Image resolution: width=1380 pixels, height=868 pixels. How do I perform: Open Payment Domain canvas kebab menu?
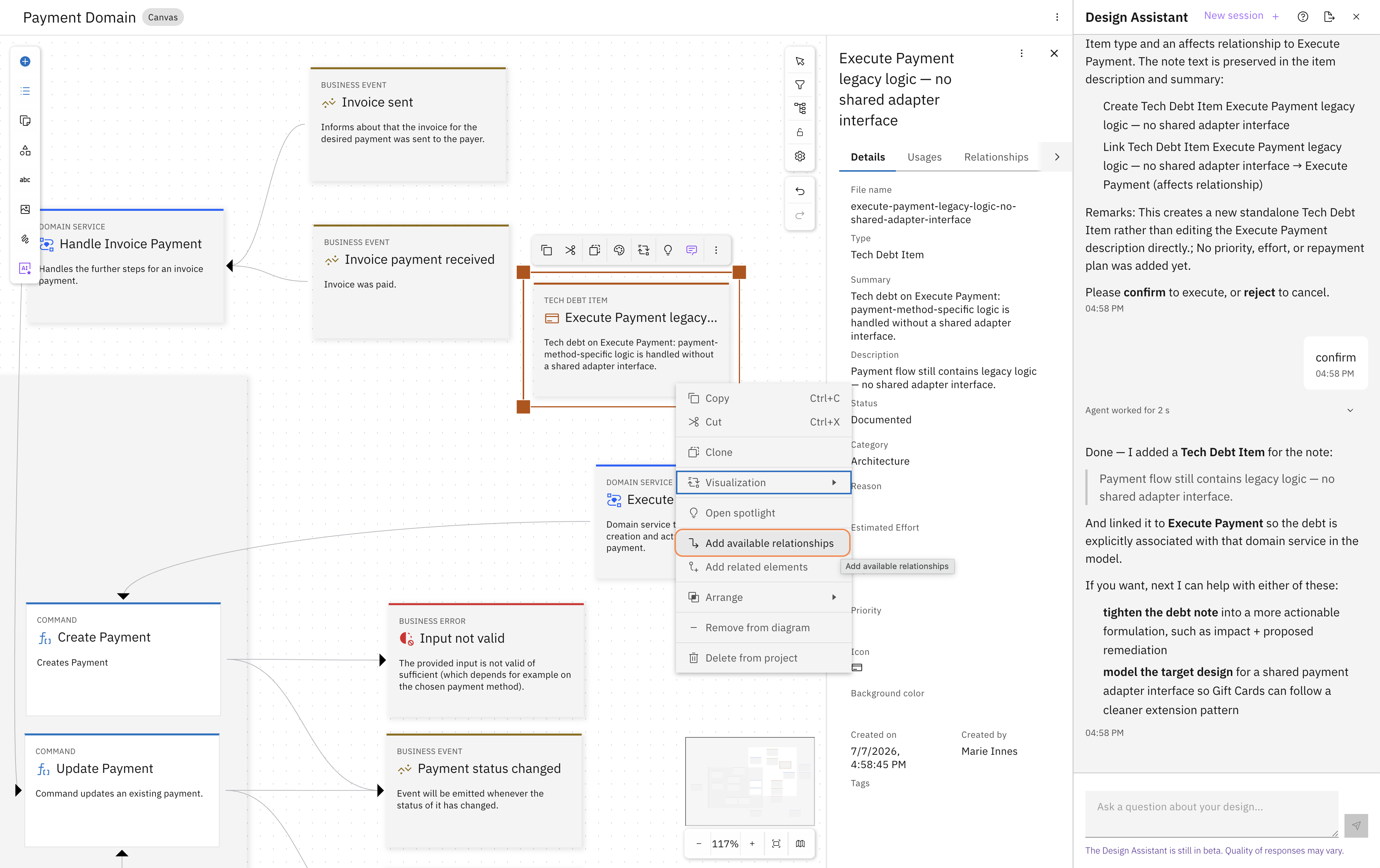1057,17
